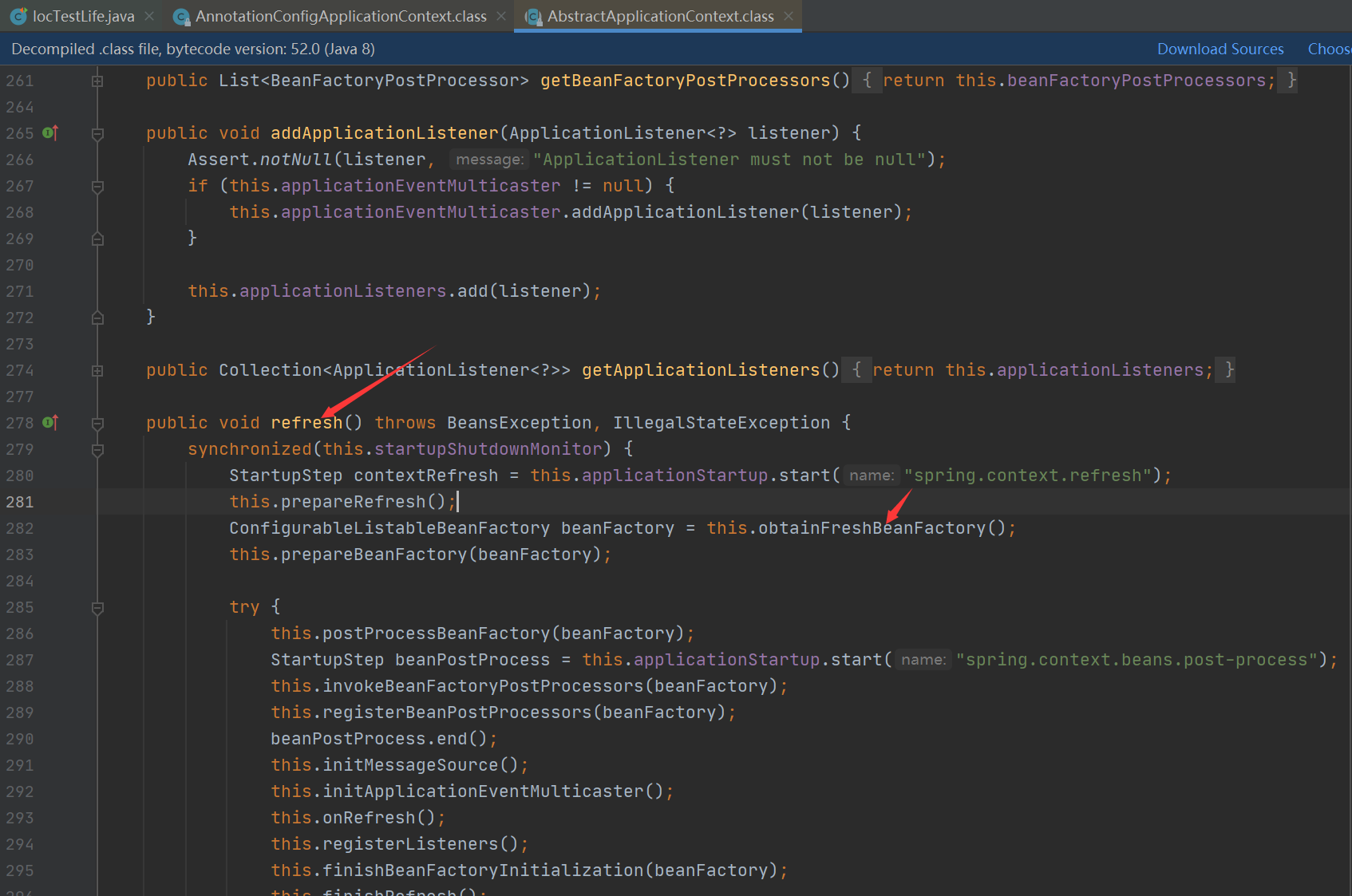Click the "ApplicationListener must not be null" string
This screenshot has height=896, width=1352.
click(x=730, y=160)
